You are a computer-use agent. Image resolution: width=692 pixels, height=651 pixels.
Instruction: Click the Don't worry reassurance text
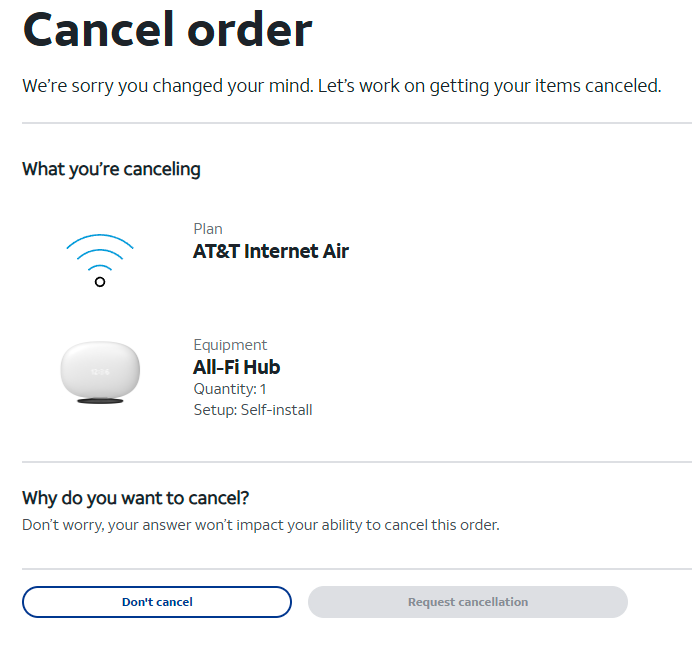click(261, 525)
